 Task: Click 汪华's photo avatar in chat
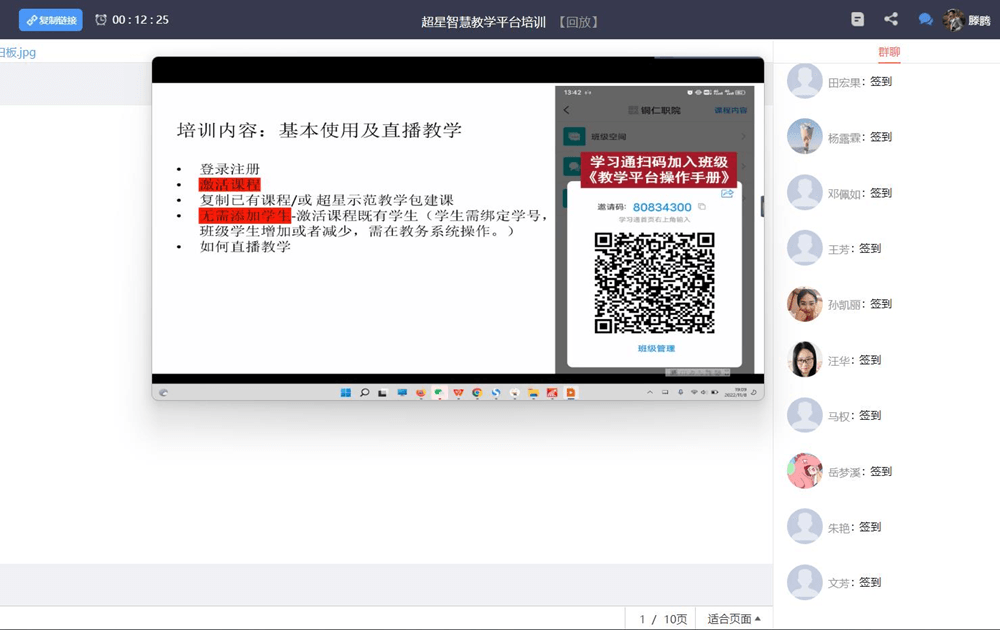(x=804, y=360)
